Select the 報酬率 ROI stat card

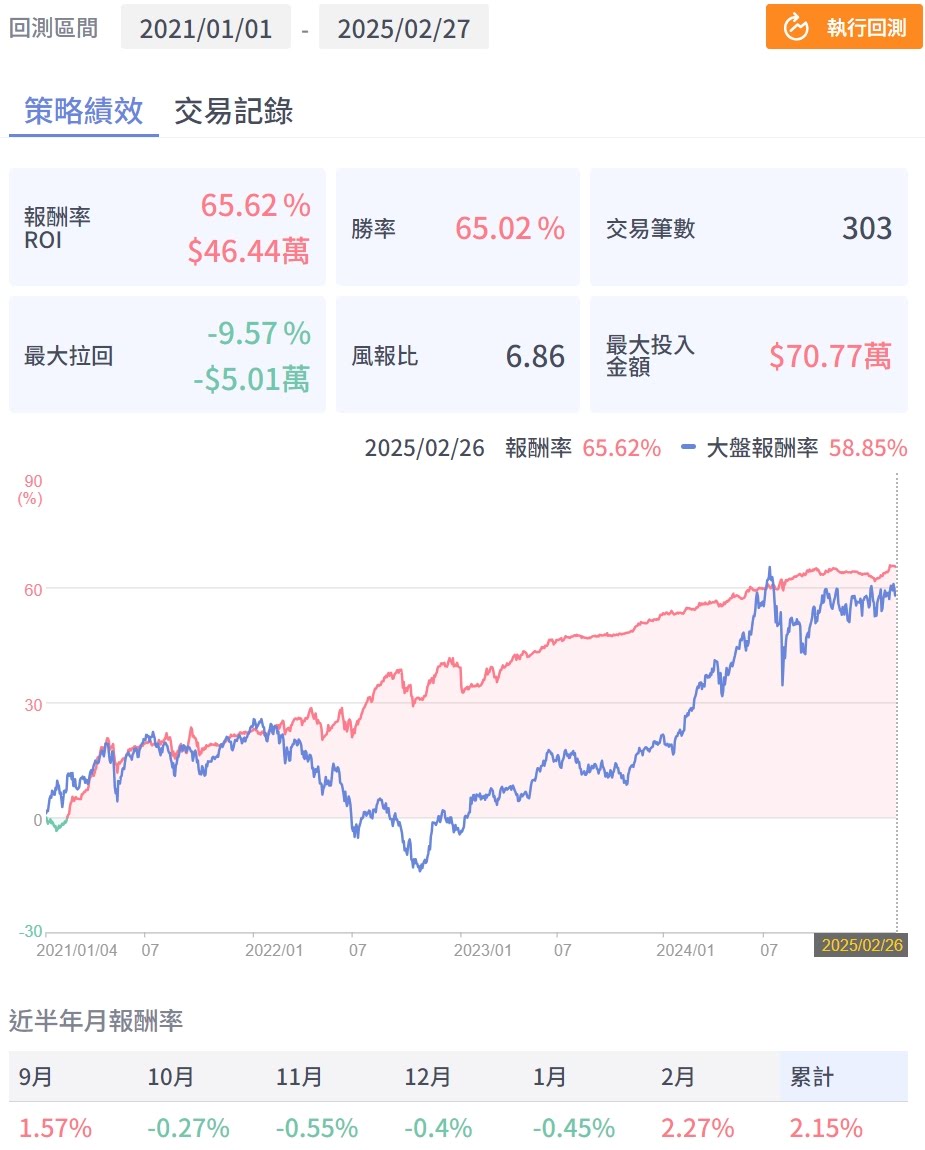pos(167,228)
